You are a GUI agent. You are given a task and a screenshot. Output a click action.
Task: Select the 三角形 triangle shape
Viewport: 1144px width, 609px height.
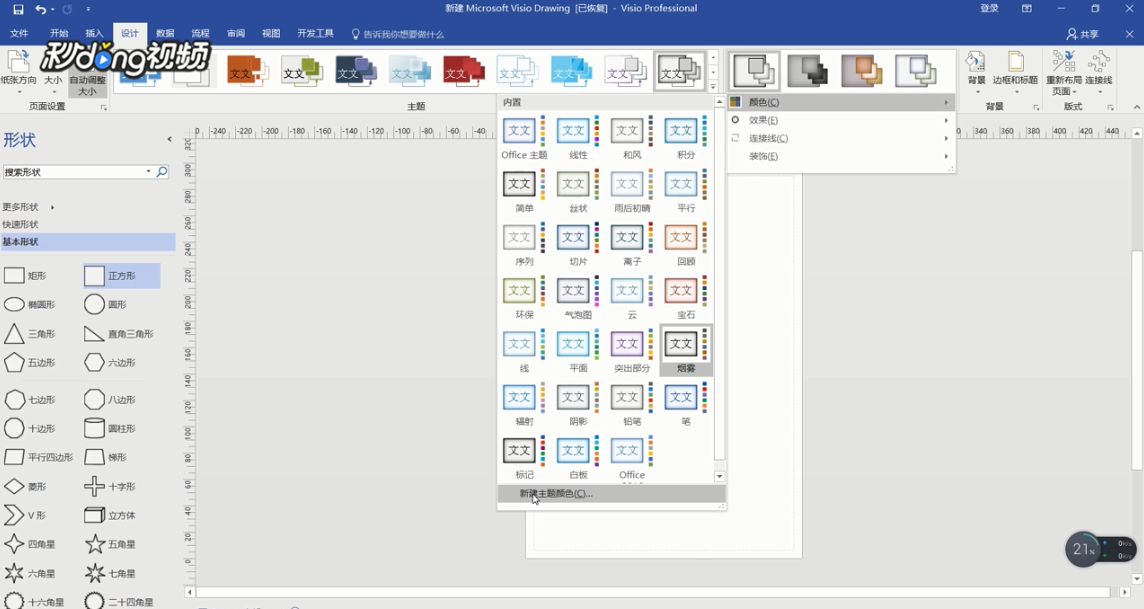(x=30, y=334)
